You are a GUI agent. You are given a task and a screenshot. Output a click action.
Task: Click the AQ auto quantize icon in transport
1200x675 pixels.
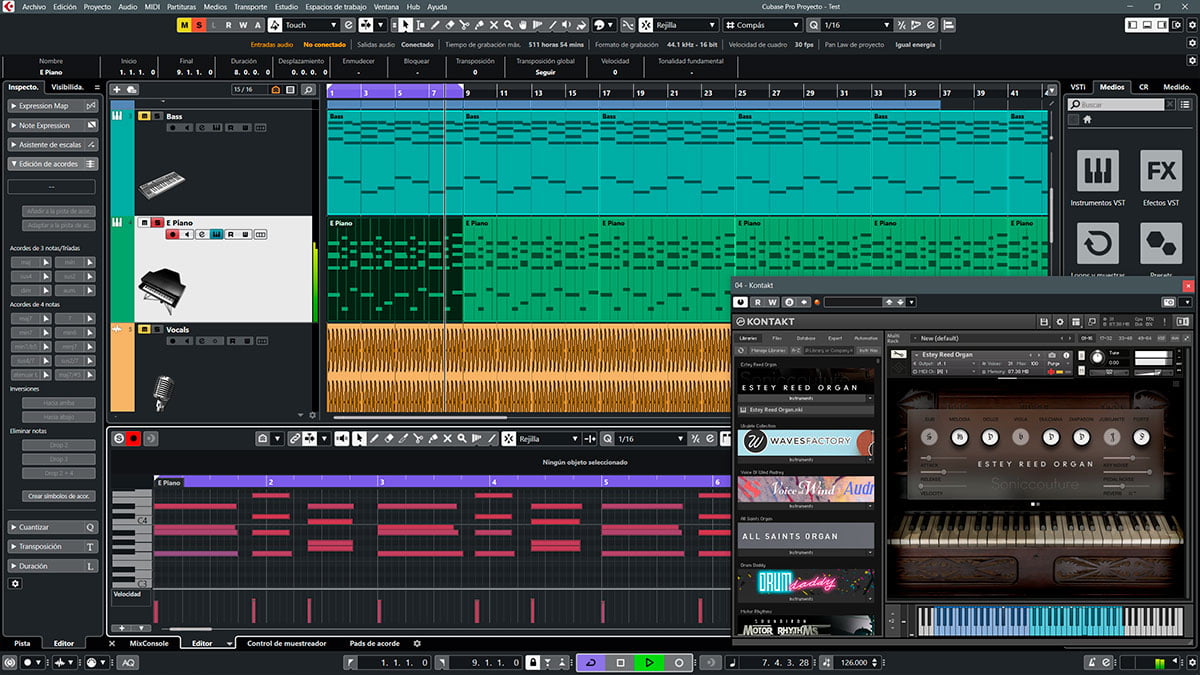(129, 662)
